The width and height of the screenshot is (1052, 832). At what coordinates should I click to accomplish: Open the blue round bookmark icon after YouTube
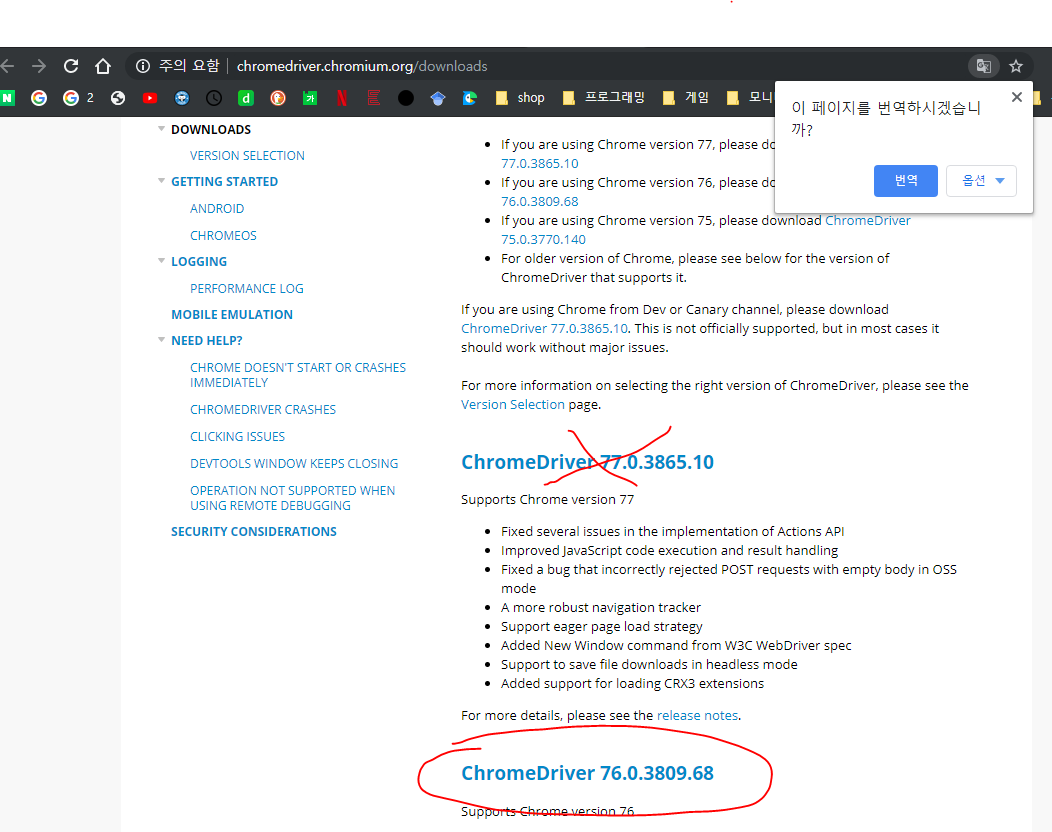pos(182,98)
